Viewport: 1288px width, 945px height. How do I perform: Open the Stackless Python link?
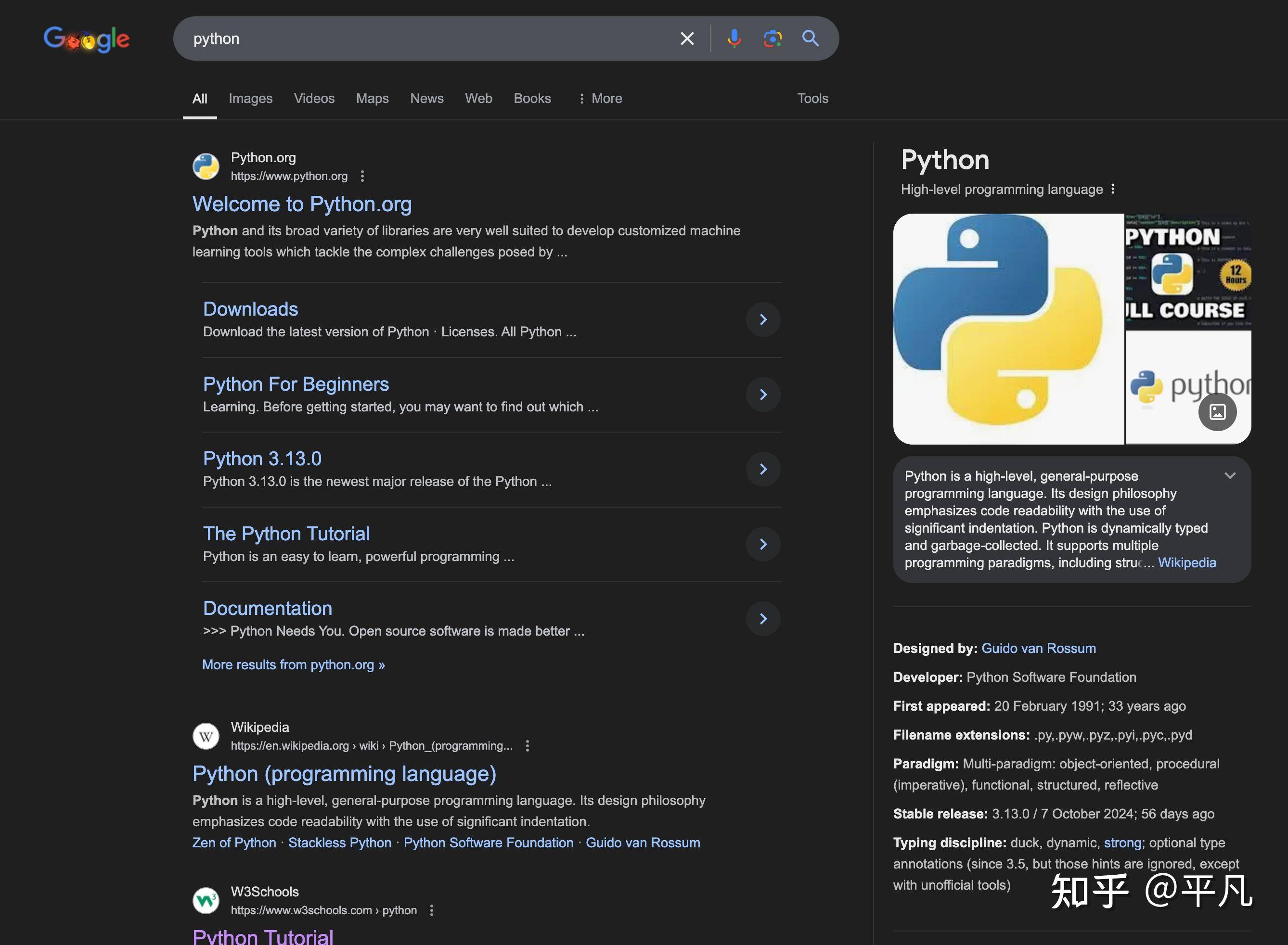(340, 843)
